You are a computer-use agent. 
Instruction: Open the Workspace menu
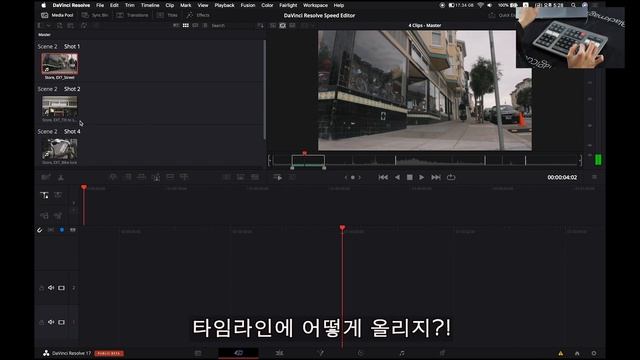point(315,5)
